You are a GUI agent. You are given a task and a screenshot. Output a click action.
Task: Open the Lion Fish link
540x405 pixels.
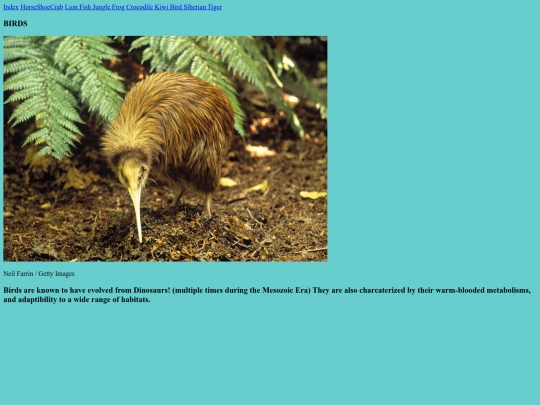click(x=78, y=7)
